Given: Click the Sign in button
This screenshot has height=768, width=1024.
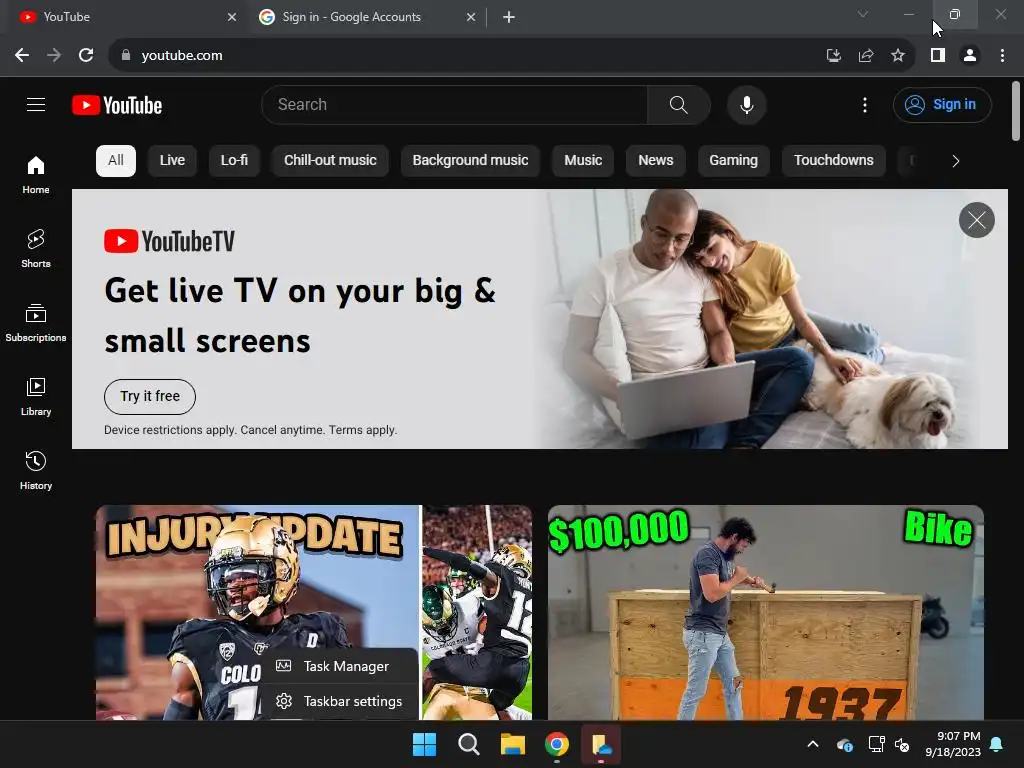Looking at the screenshot, I should [x=942, y=104].
